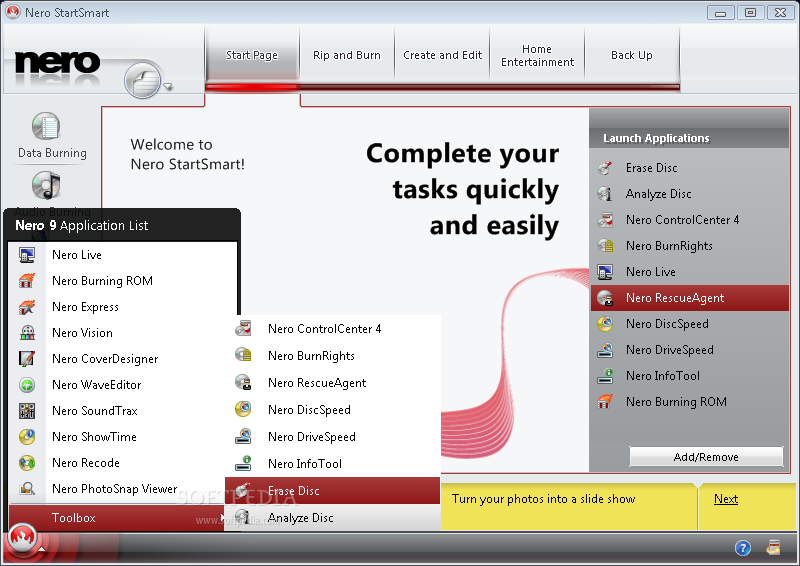The width and height of the screenshot is (800, 566).
Task: Click the Nero Burning ROM icon in application list
Action: point(28,281)
